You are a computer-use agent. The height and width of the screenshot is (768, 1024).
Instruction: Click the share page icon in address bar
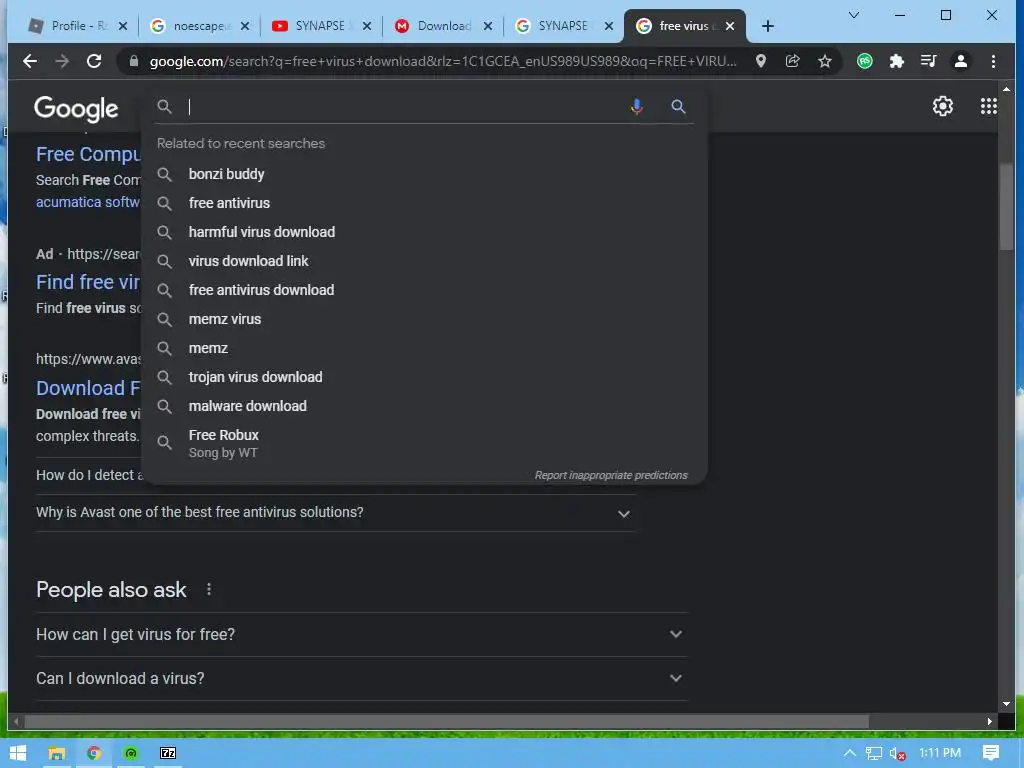click(x=792, y=61)
